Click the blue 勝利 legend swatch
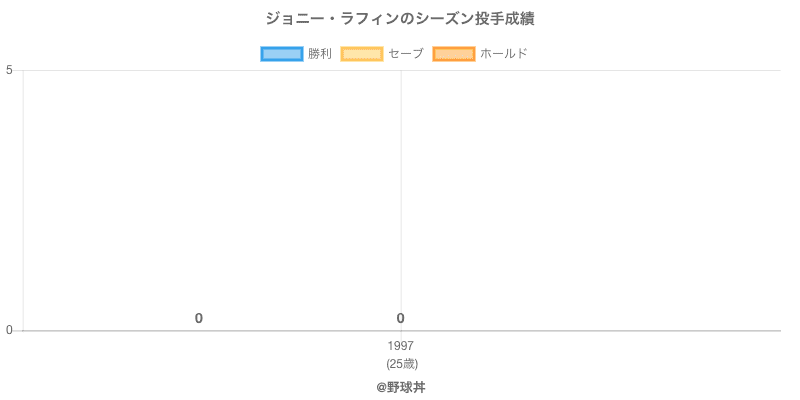Viewport: 800px width, 400px height. (281, 53)
